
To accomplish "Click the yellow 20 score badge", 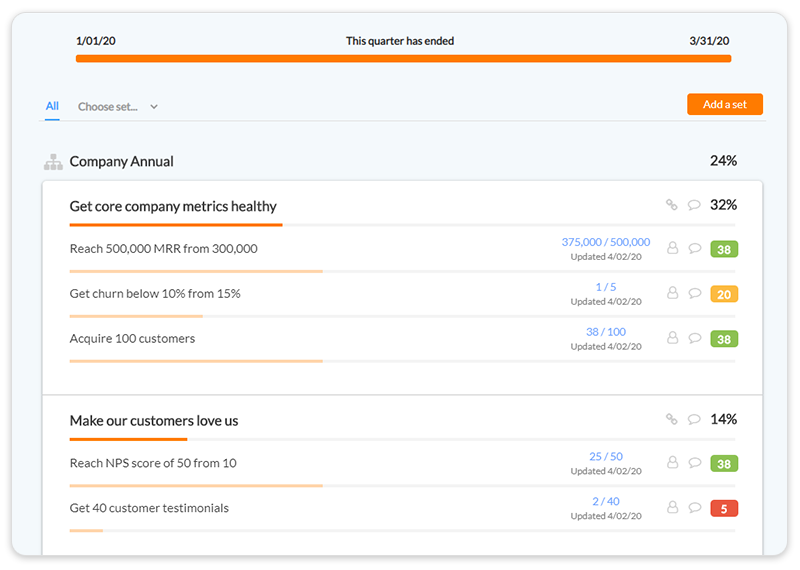I will (x=724, y=294).
